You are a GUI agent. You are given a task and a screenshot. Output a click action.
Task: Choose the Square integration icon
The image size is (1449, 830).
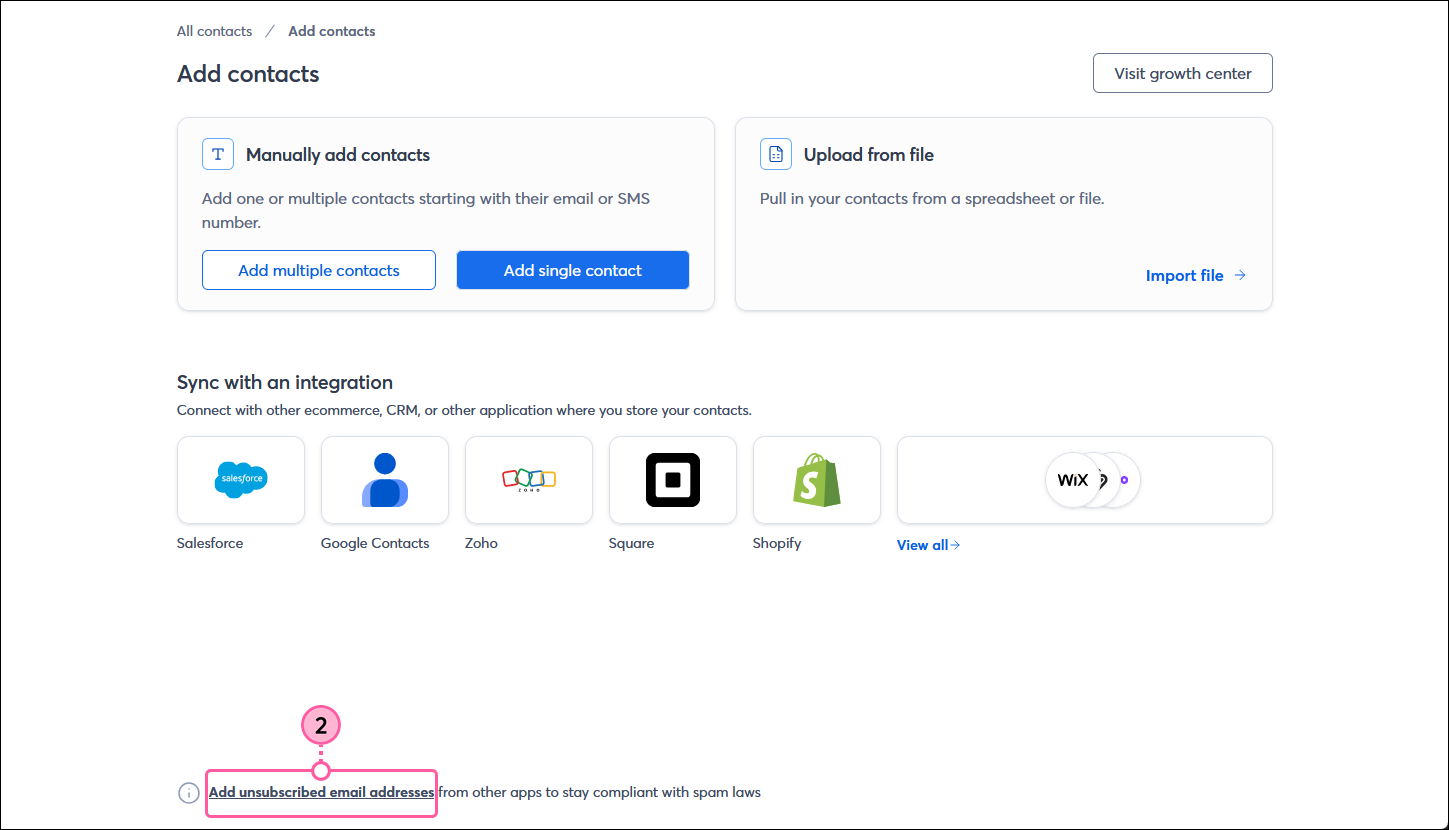click(672, 479)
